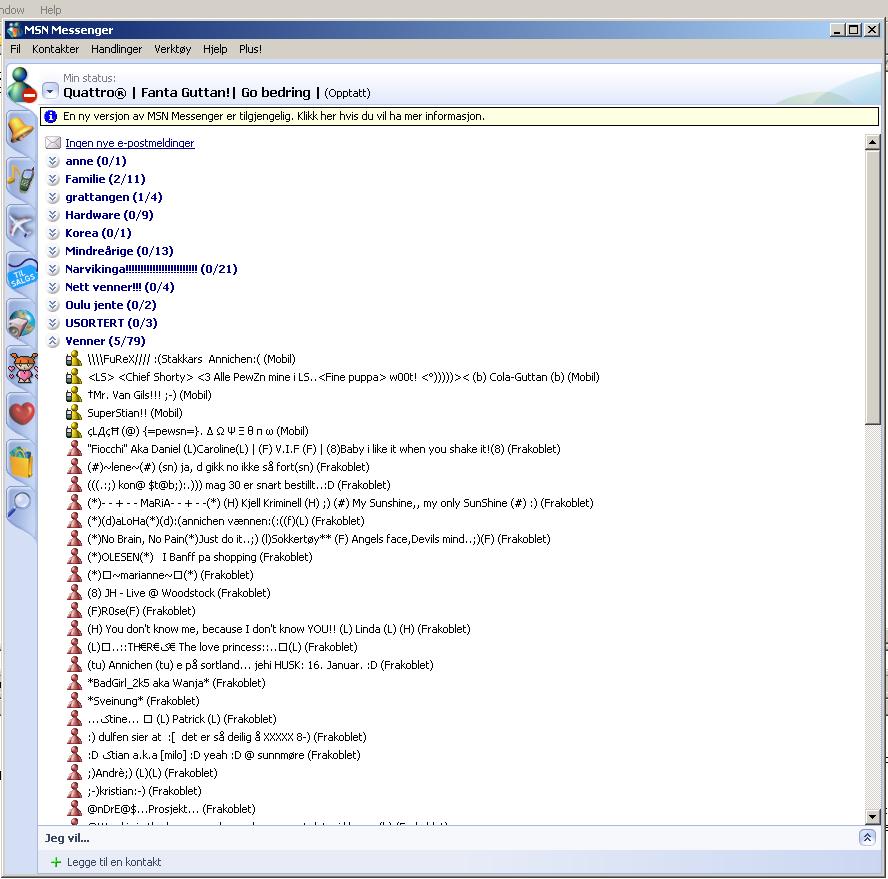Collapse the 'Jeg vil...' panel arrow
This screenshot has width=888, height=879.
[x=867, y=838]
